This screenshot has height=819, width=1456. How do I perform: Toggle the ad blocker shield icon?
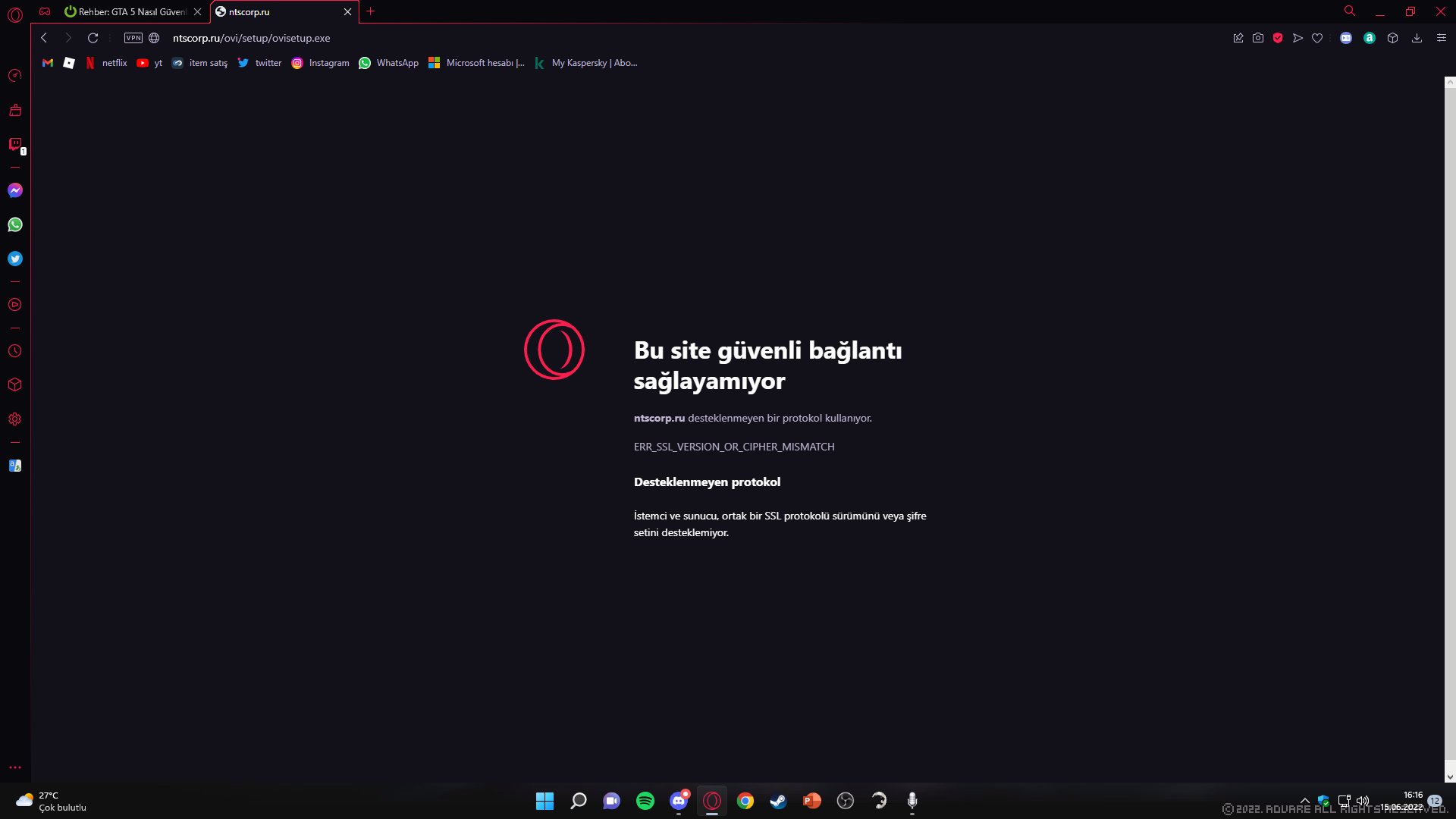coord(1278,38)
